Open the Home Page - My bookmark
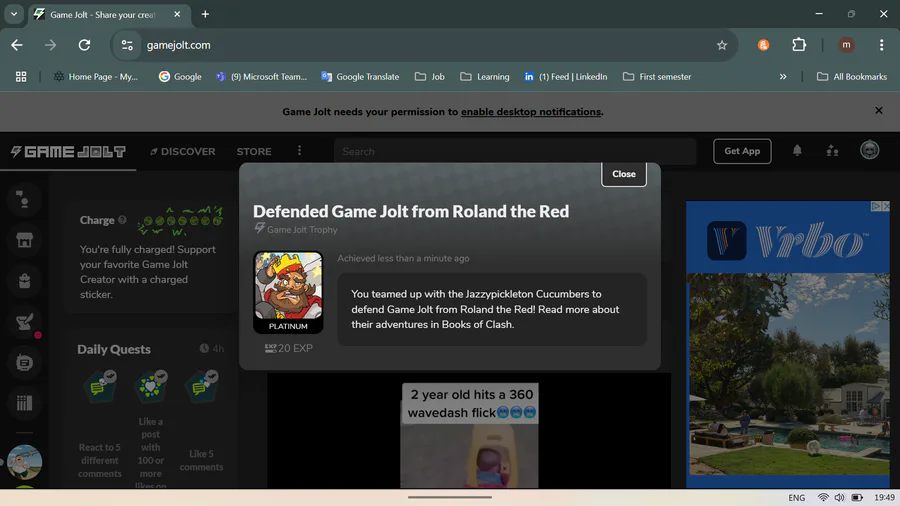 click(x=95, y=76)
